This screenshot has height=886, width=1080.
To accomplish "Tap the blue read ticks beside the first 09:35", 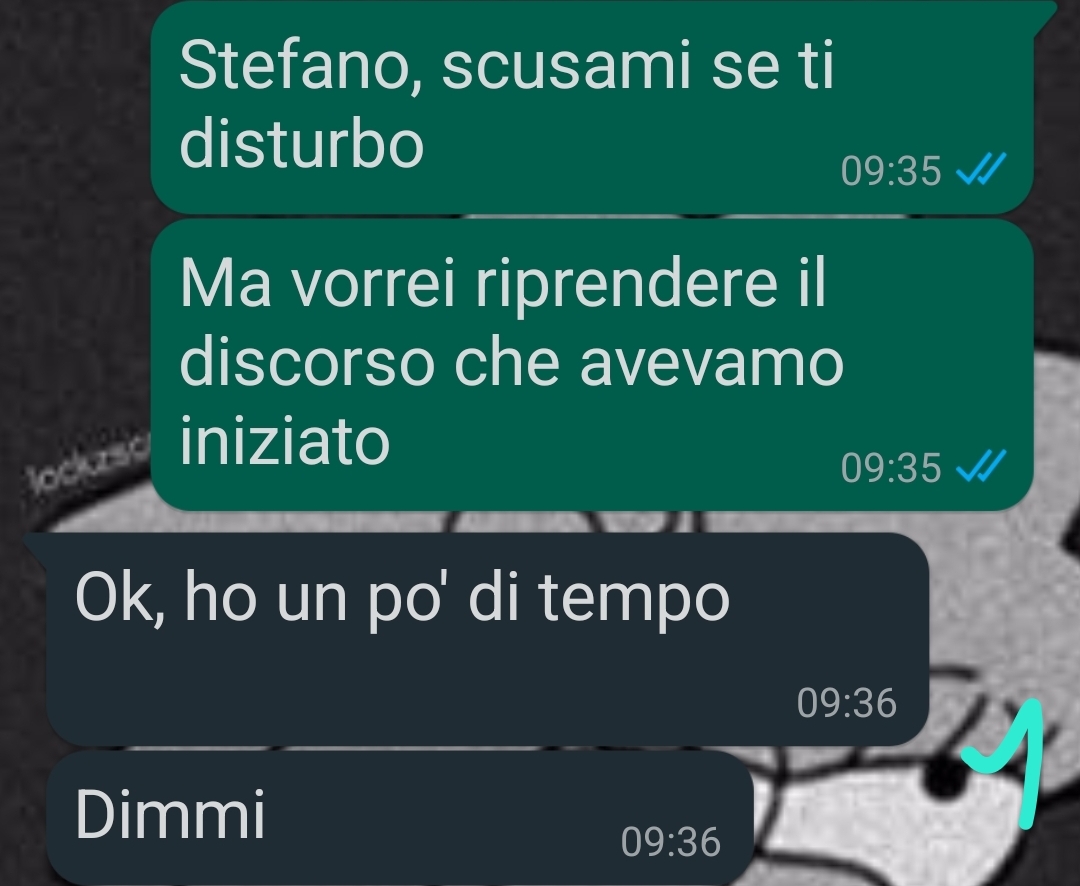I will click(x=982, y=169).
